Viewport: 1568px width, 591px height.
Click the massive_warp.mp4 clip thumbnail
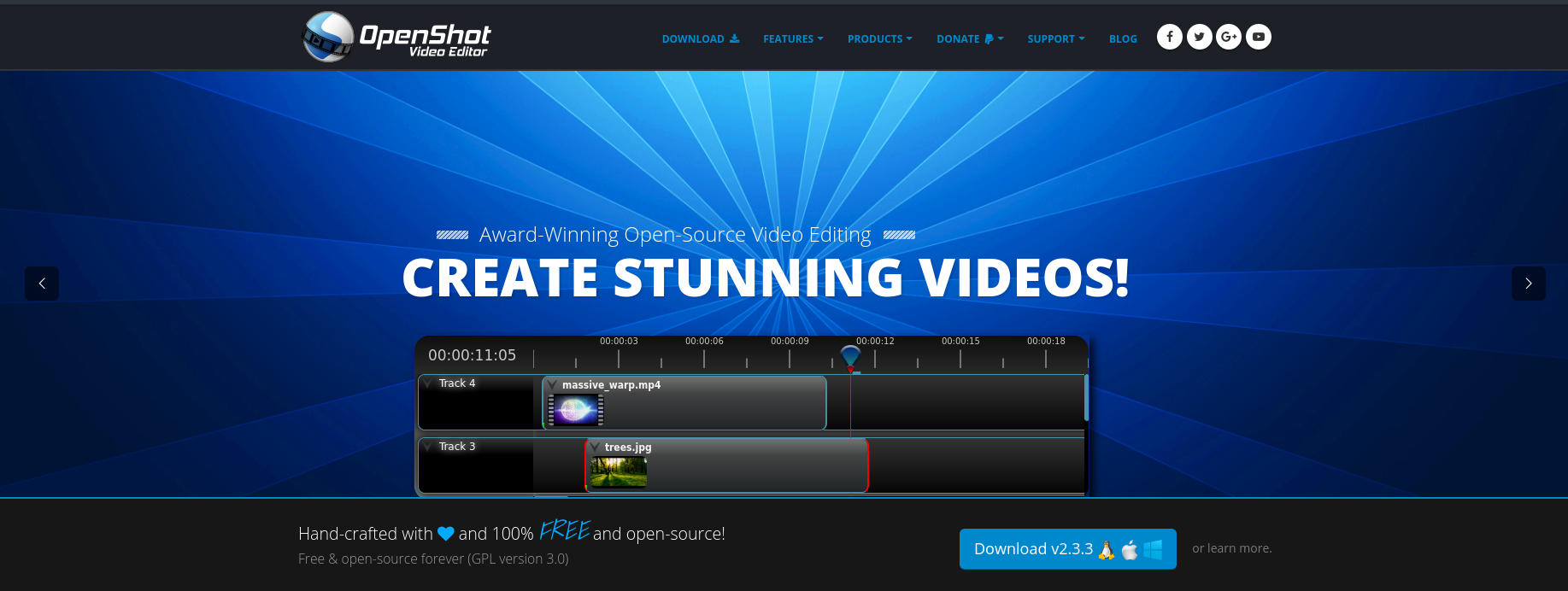pyautogui.click(x=576, y=411)
